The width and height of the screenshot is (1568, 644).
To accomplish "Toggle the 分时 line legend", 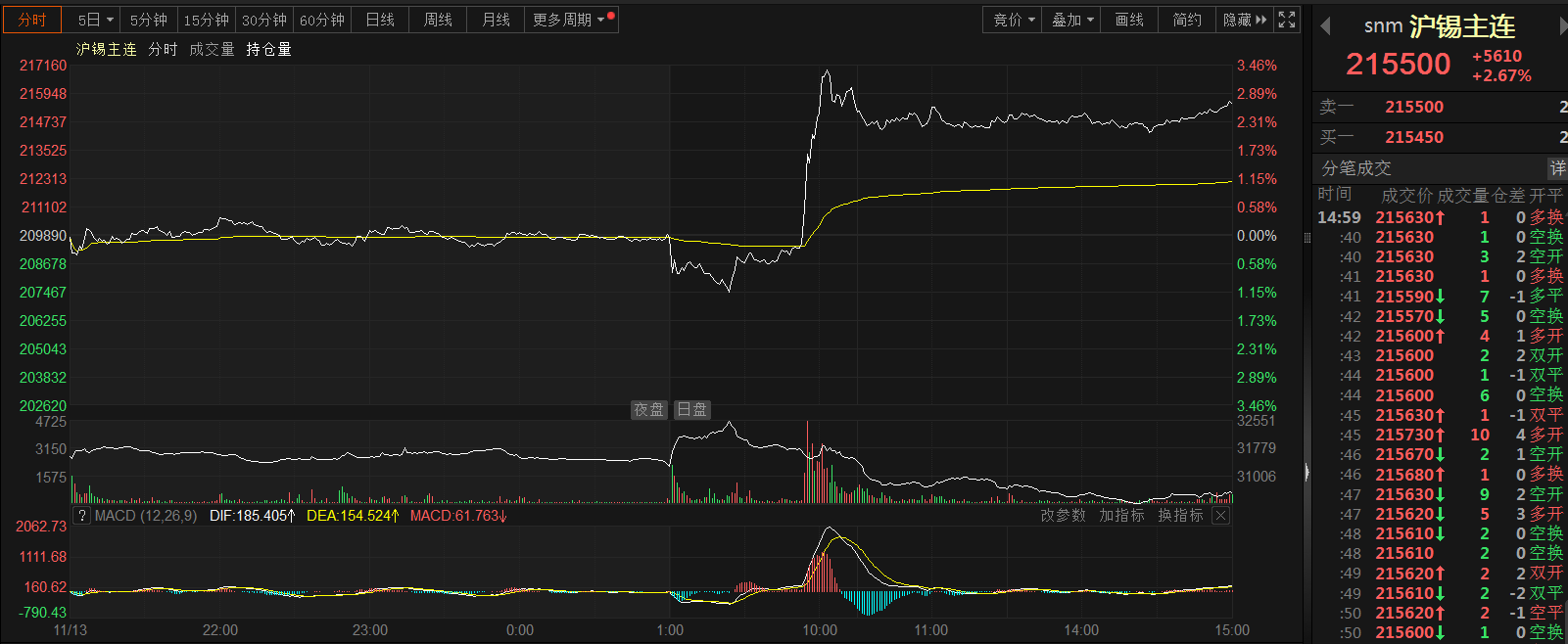I will tap(163, 49).
